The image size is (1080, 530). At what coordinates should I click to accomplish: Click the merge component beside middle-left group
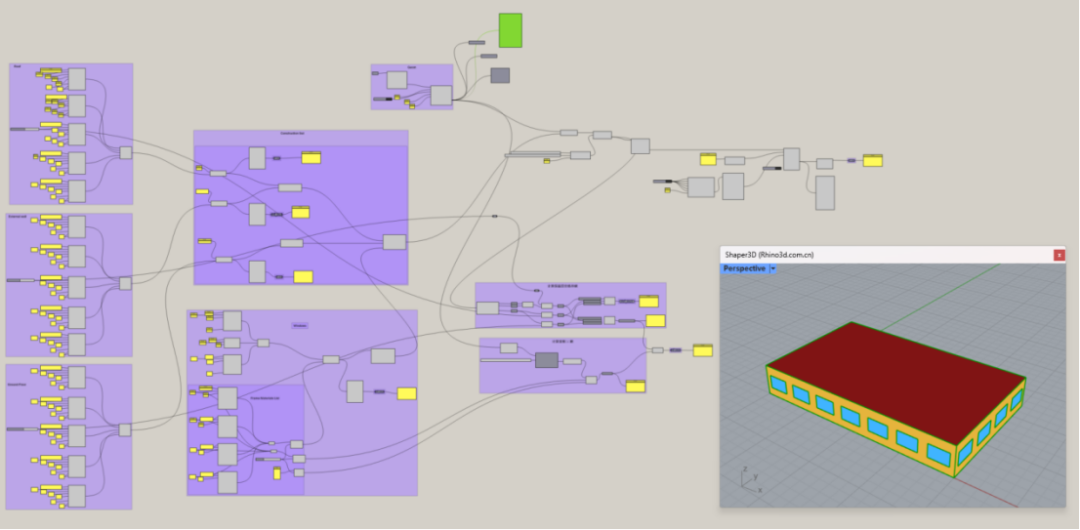(125, 283)
